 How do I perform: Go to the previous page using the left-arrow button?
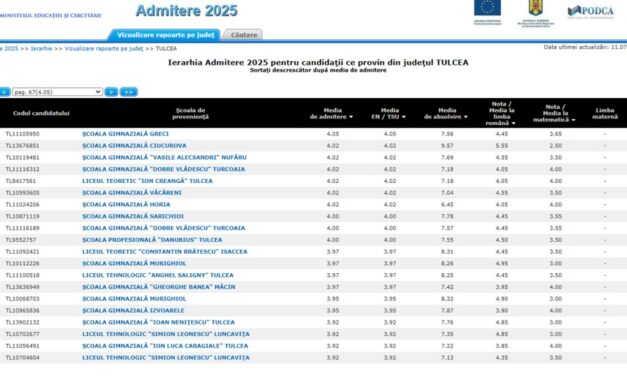[x=5, y=92]
